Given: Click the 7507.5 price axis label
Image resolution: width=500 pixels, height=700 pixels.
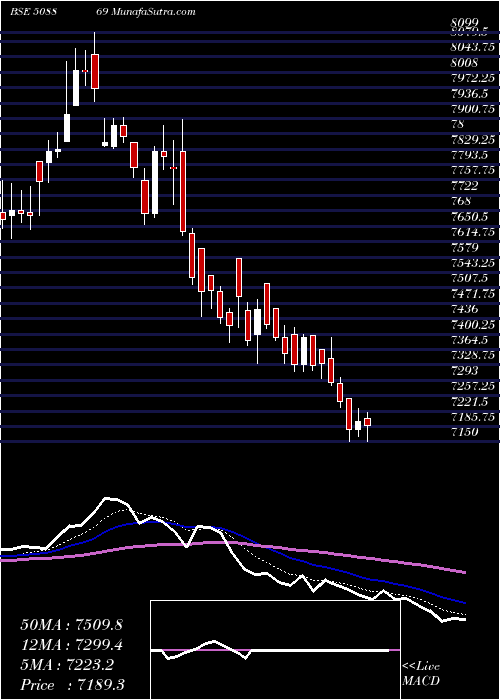Looking at the screenshot, I should pos(469,278).
